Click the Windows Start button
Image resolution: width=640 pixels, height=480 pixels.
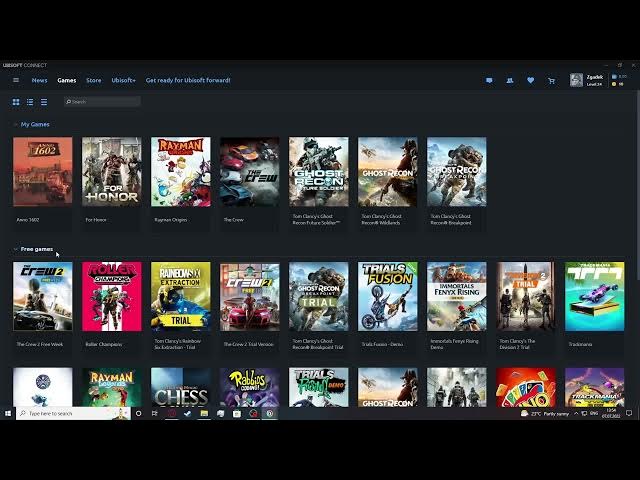[7, 413]
